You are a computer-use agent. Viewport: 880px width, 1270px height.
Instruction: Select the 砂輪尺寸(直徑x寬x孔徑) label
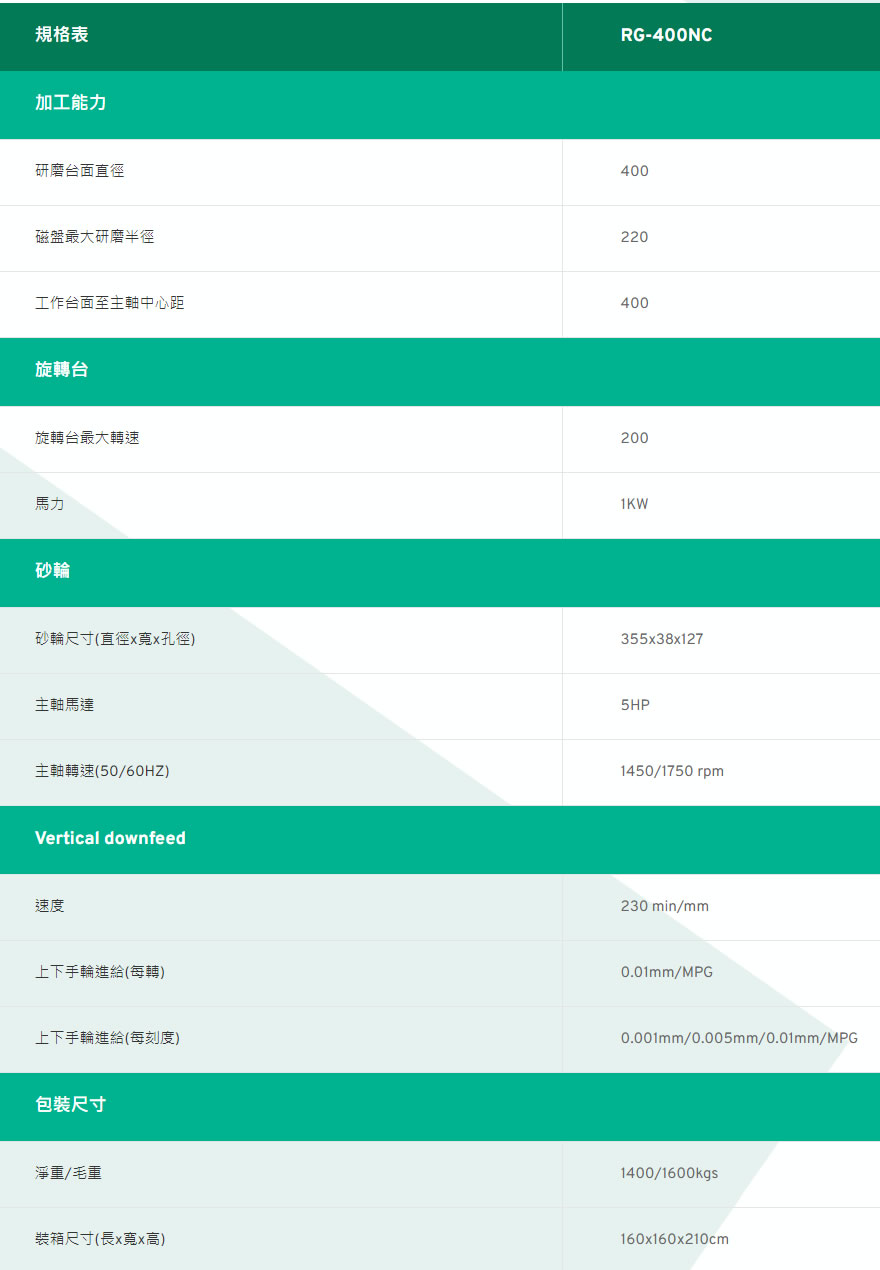pos(115,639)
